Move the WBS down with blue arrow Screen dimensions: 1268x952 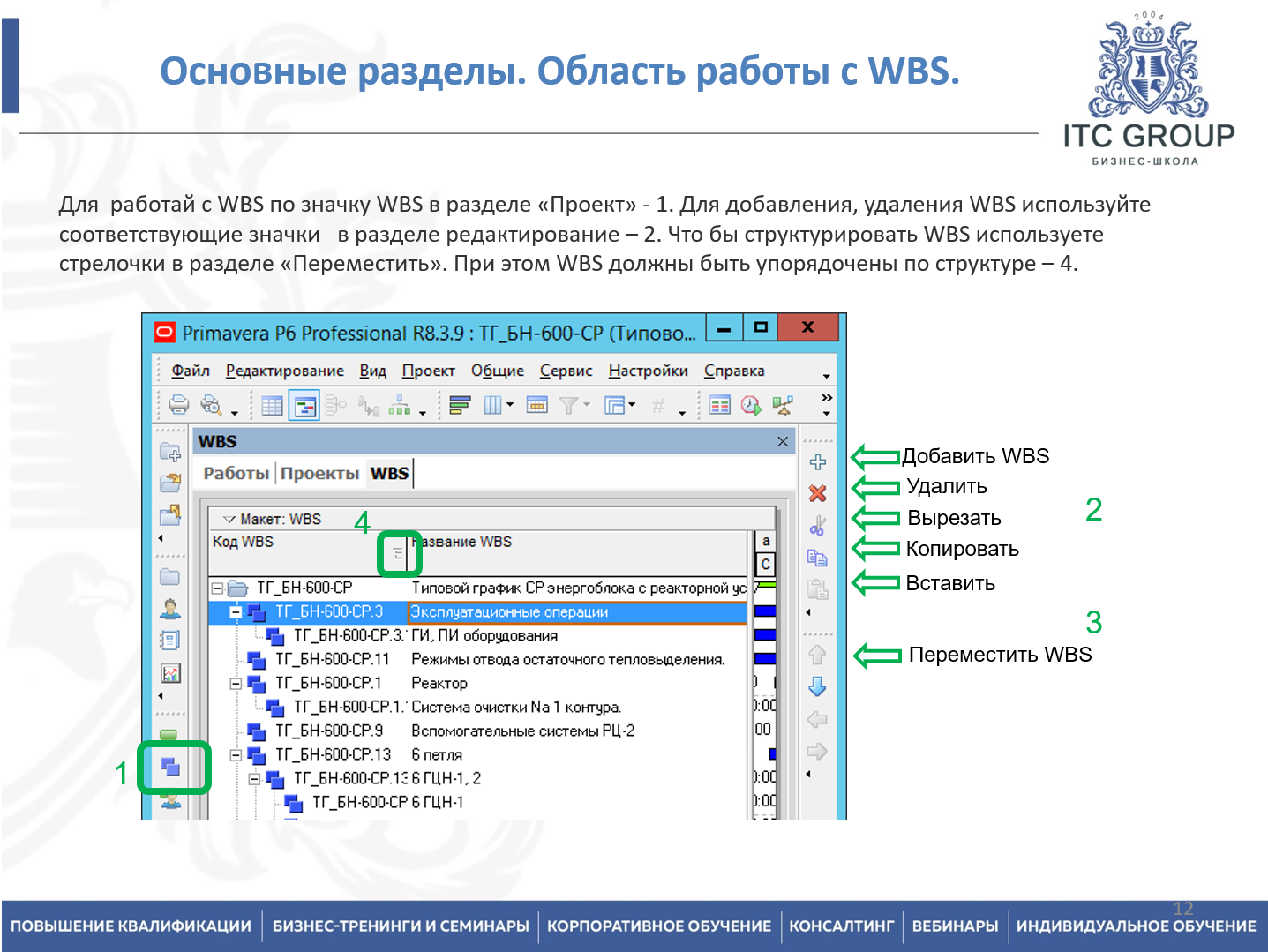pos(818,686)
